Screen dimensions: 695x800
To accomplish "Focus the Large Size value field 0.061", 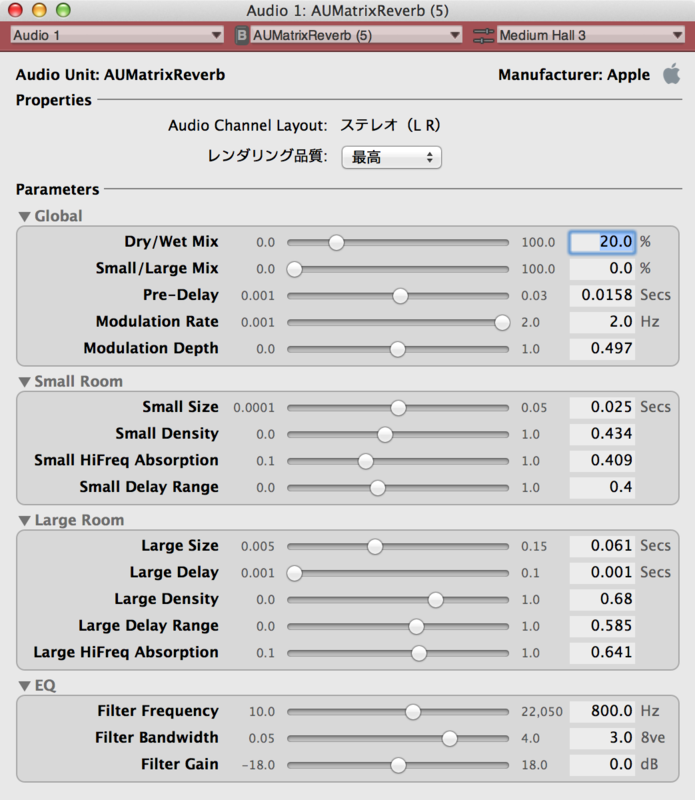I will pyautogui.click(x=602, y=546).
